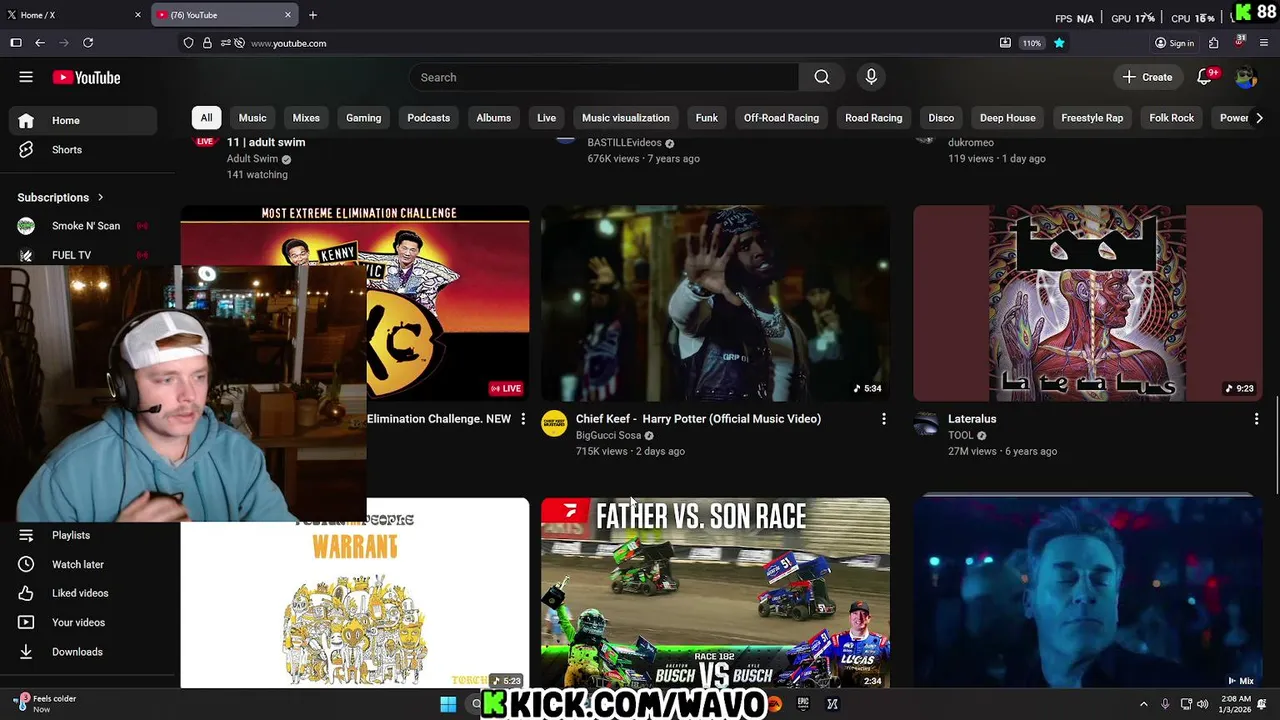Click the YouTube search input field

click(604, 77)
